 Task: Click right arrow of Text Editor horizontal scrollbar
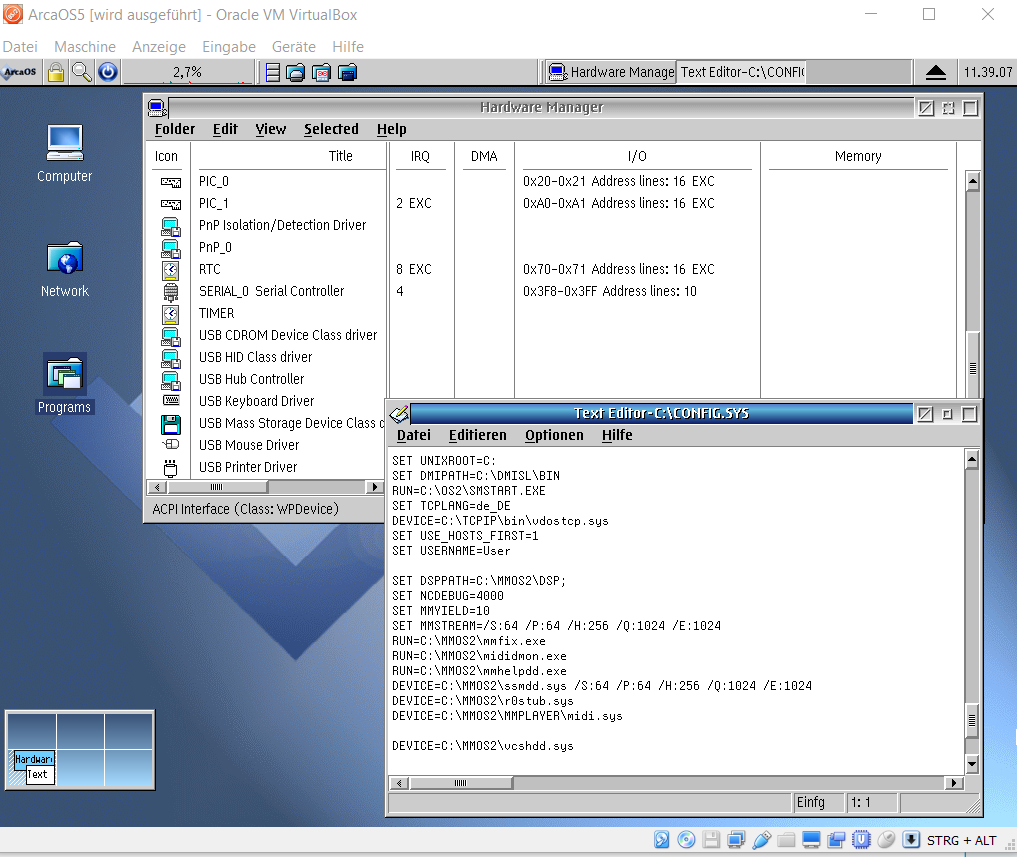tap(953, 783)
